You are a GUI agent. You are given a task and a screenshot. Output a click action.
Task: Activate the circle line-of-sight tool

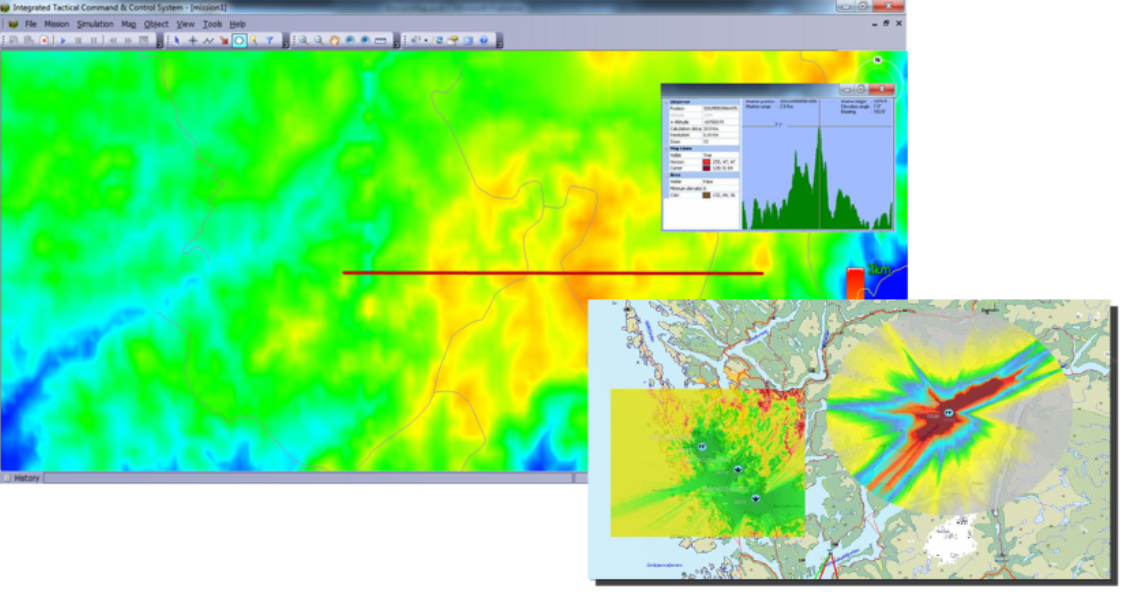click(x=238, y=38)
